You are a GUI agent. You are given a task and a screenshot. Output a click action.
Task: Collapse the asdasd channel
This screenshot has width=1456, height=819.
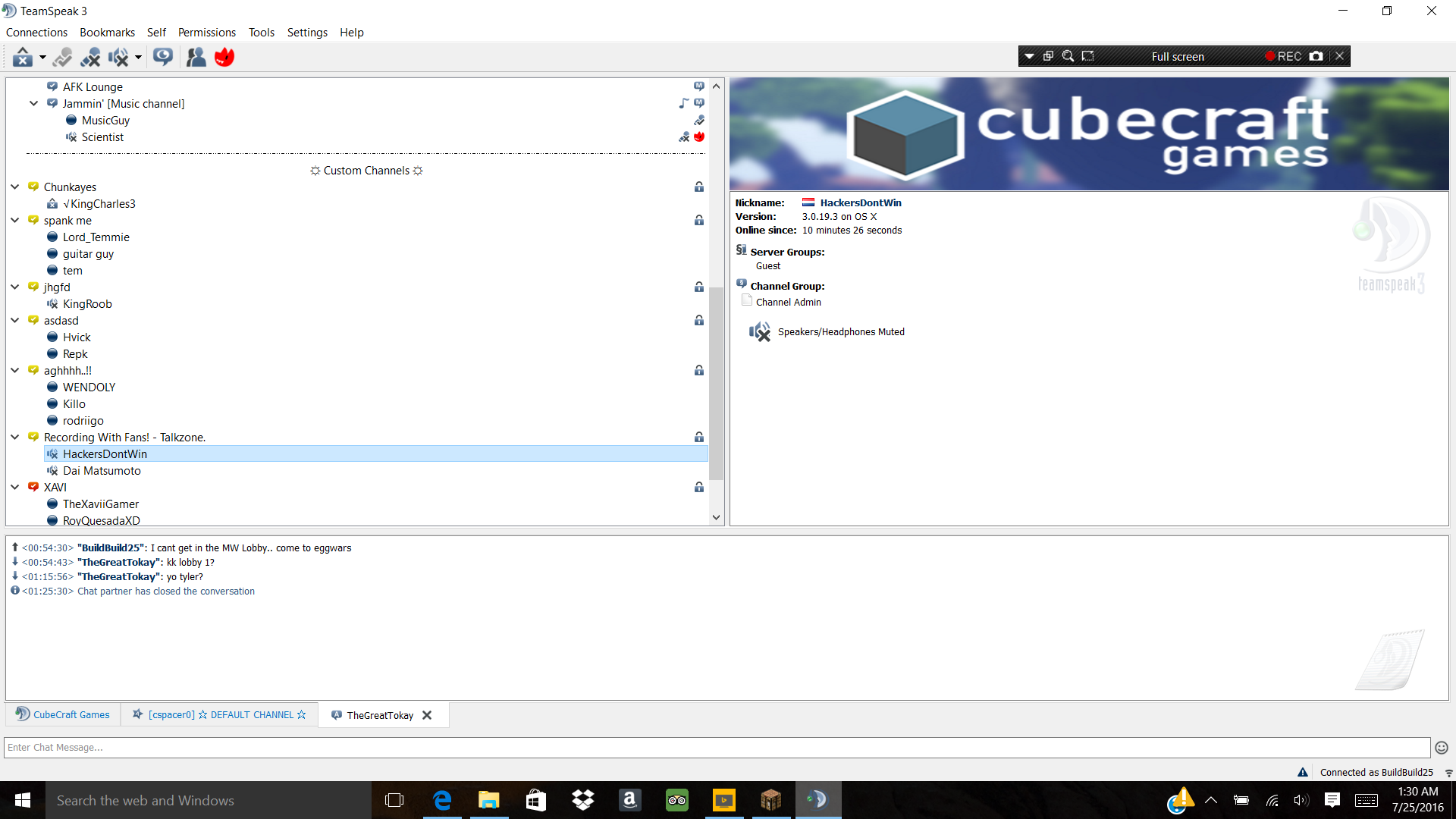14,321
